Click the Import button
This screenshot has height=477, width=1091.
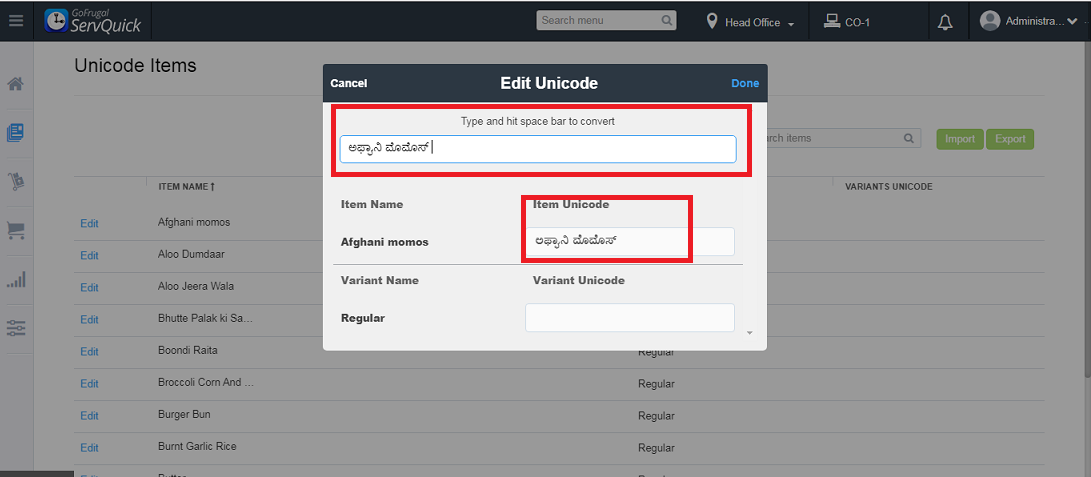[x=960, y=139]
